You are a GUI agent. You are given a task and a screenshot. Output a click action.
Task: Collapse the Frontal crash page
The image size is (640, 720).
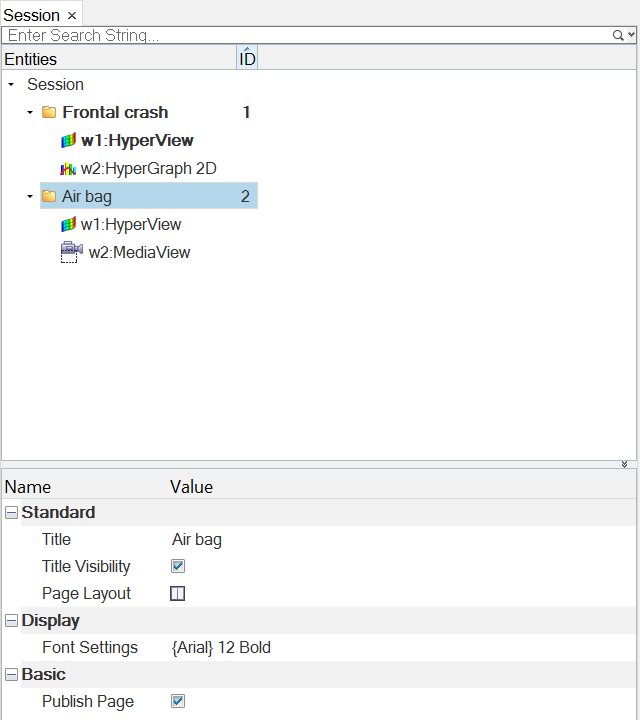30,113
